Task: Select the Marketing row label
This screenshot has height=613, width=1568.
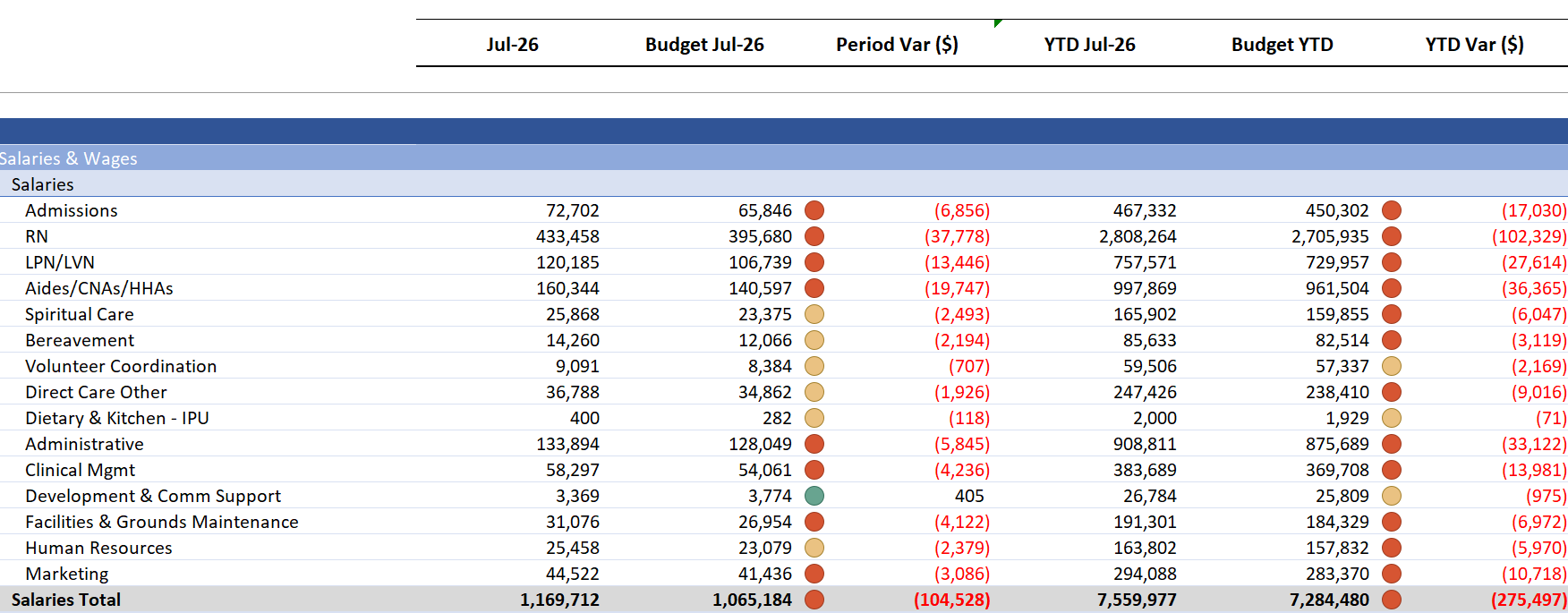Action: pyautogui.click(x=67, y=574)
